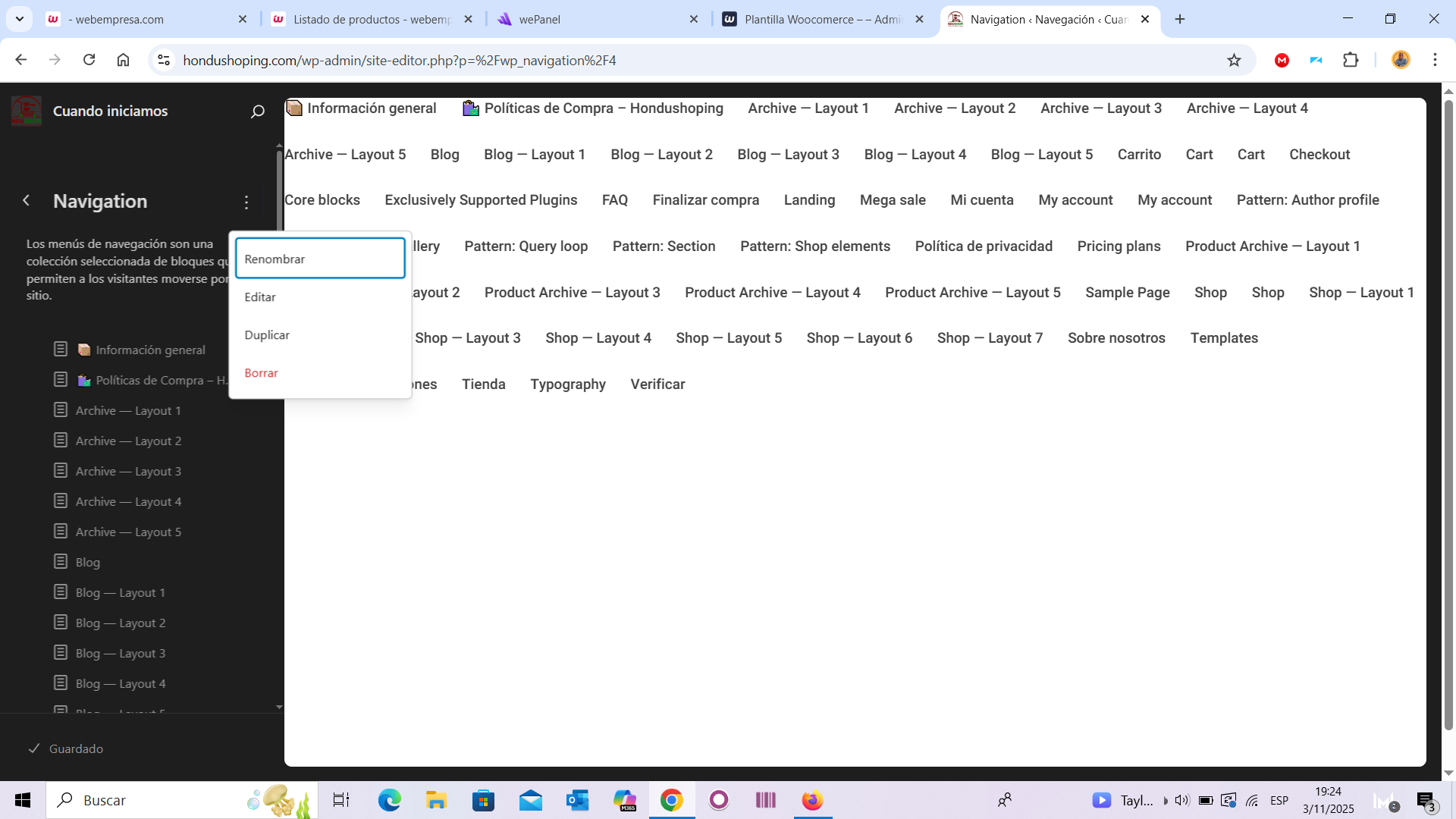This screenshot has width=1456, height=819.
Task: Click the Checkout link in the navigation preview
Action: coord(1319,155)
